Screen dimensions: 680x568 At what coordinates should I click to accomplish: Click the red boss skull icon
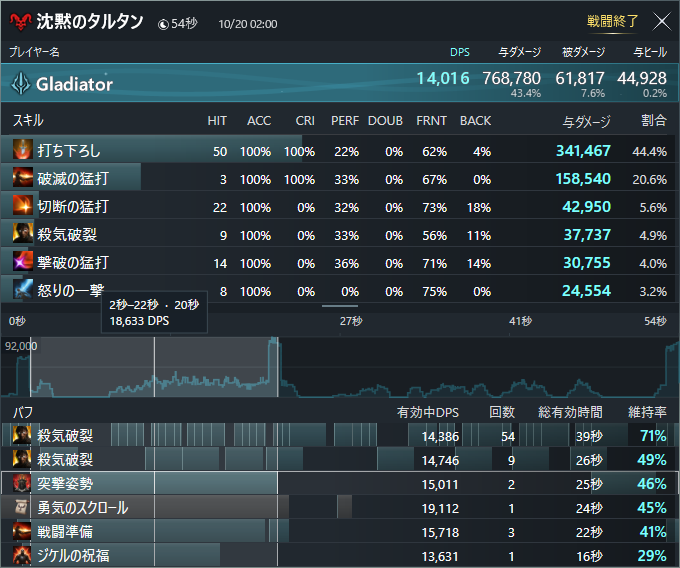point(20,22)
